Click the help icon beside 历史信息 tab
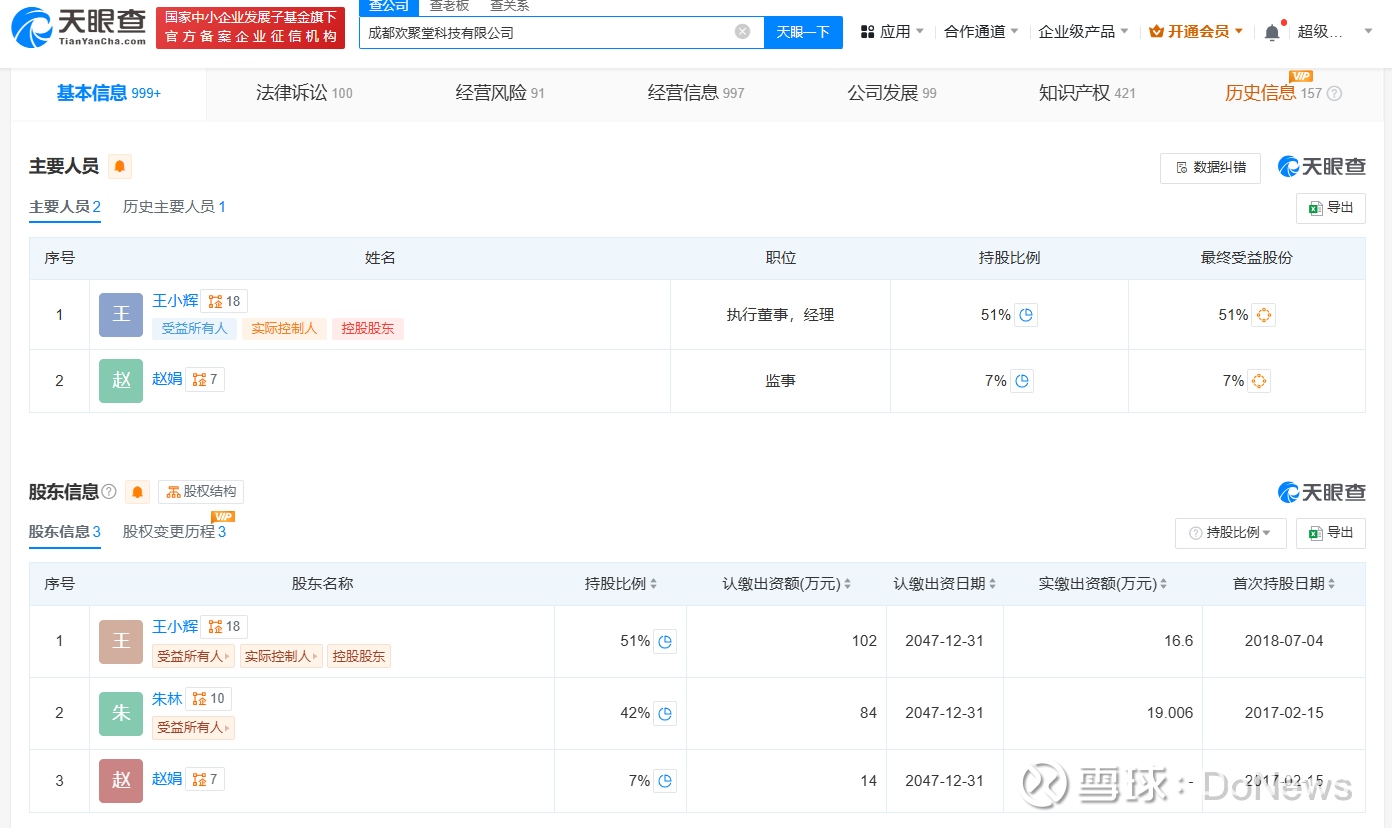This screenshot has height=828, width=1392. (1334, 94)
